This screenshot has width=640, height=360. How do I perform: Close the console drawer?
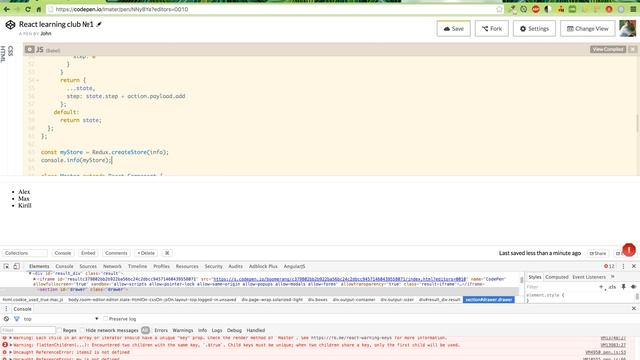pyautogui.click(x=634, y=309)
